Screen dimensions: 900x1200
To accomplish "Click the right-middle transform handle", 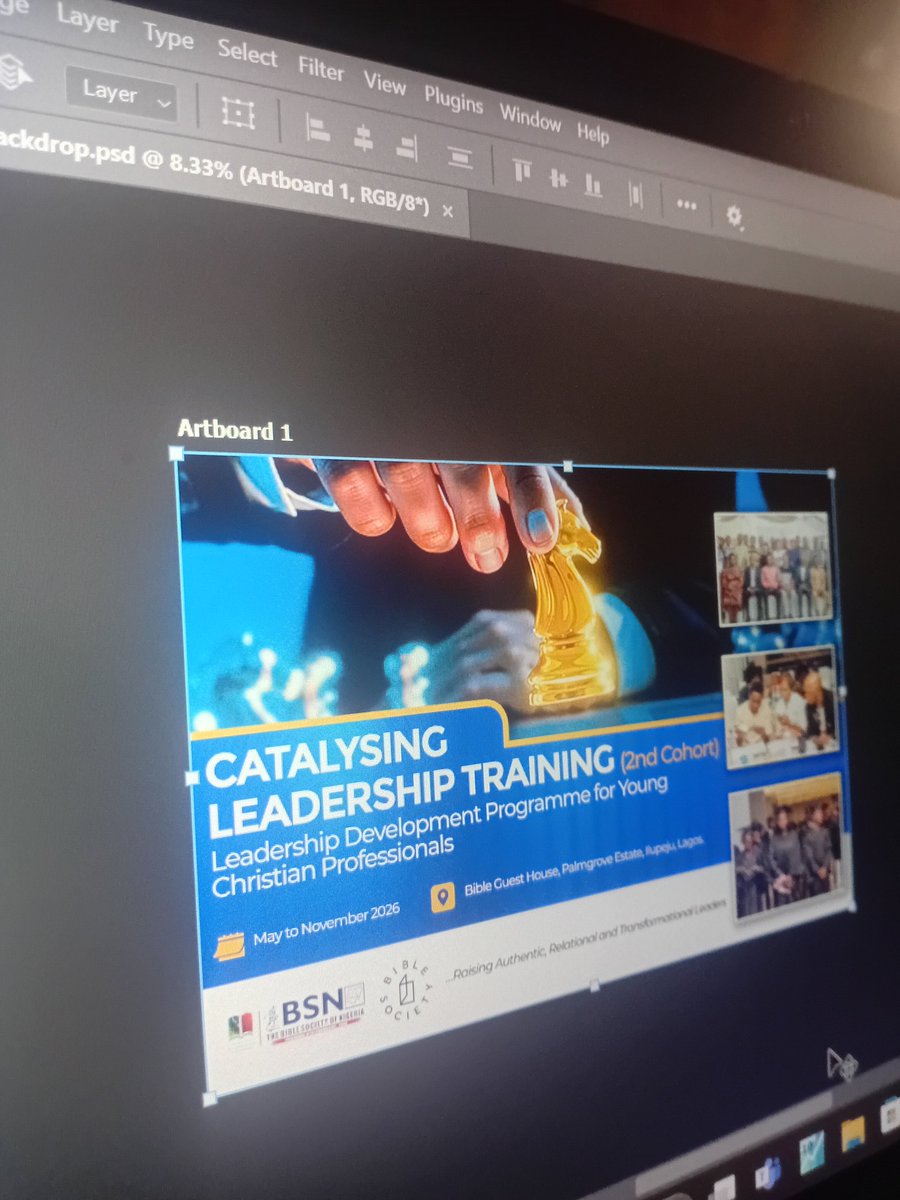I will [x=842, y=691].
